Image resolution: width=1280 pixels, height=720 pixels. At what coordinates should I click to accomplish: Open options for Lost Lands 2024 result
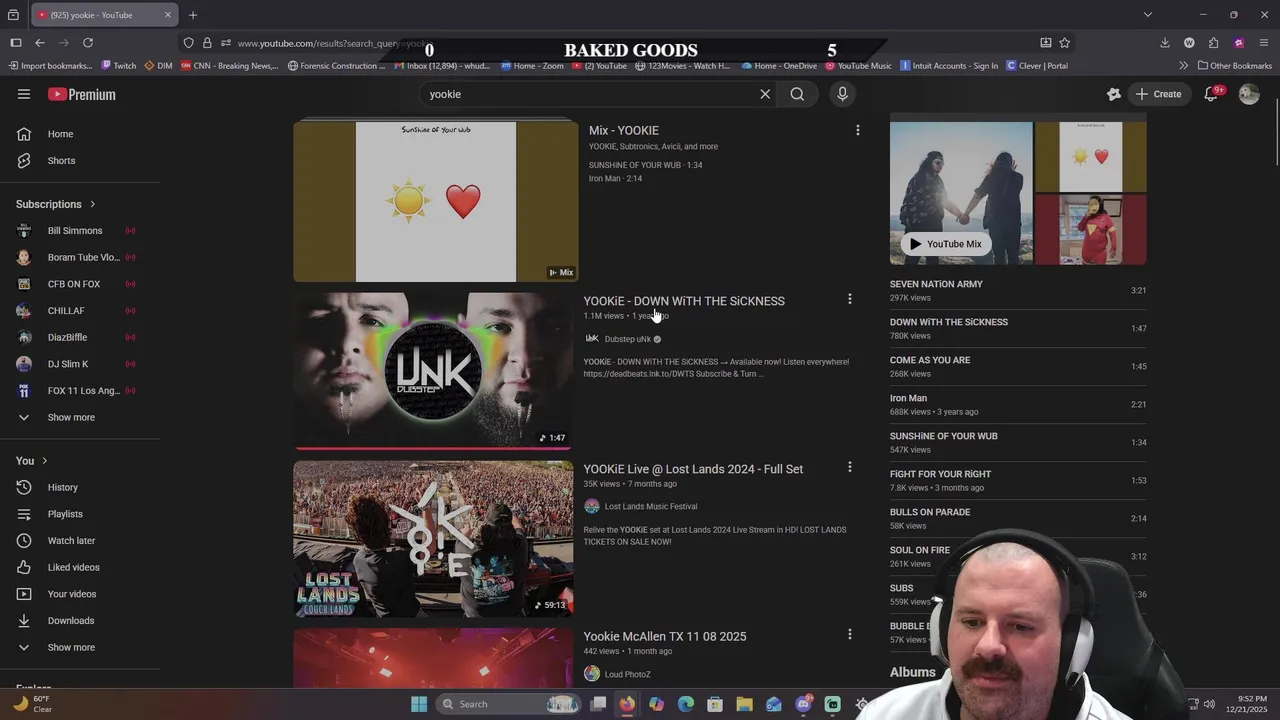click(x=850, y=467)
